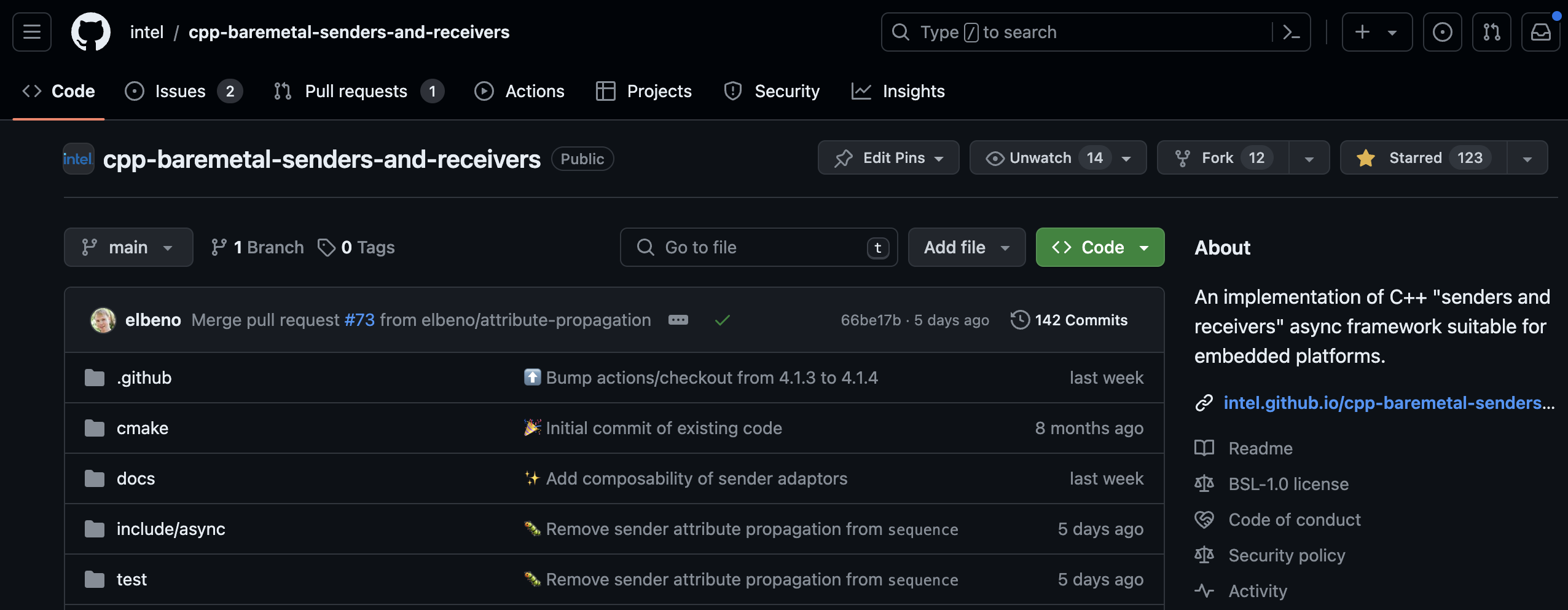Click the intel owner link in breadcrumb
The height and width of the screenshot is (610, 1568).
tap(147, 32)
